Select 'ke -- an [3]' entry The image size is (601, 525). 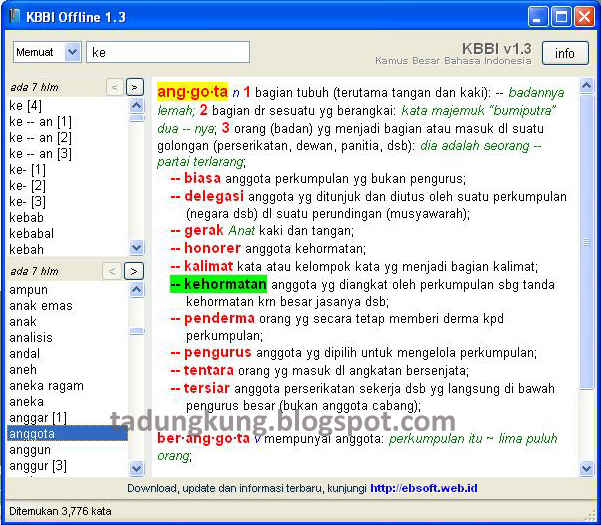click(40, 154)
